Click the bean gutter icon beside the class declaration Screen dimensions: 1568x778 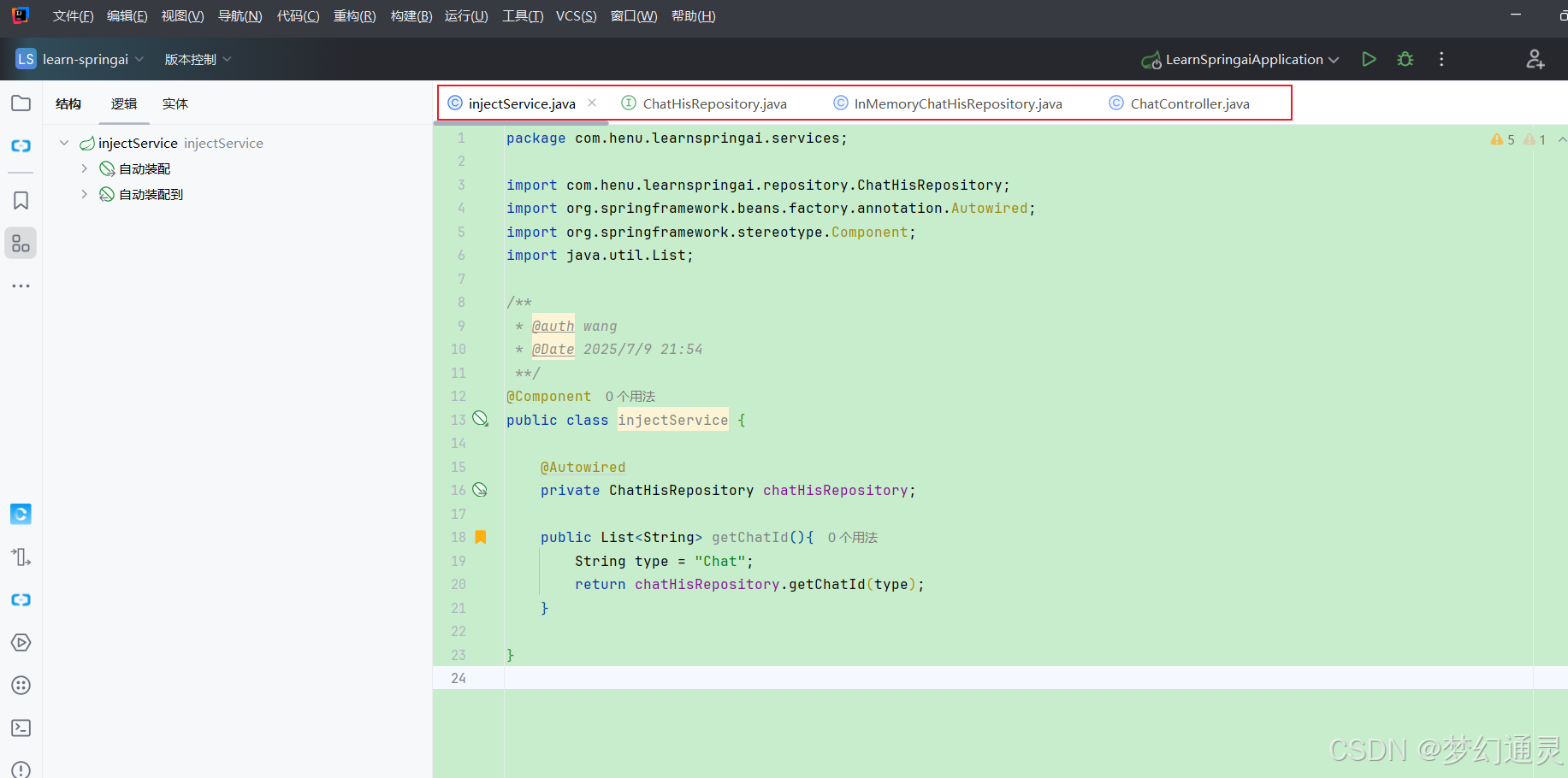481,419
